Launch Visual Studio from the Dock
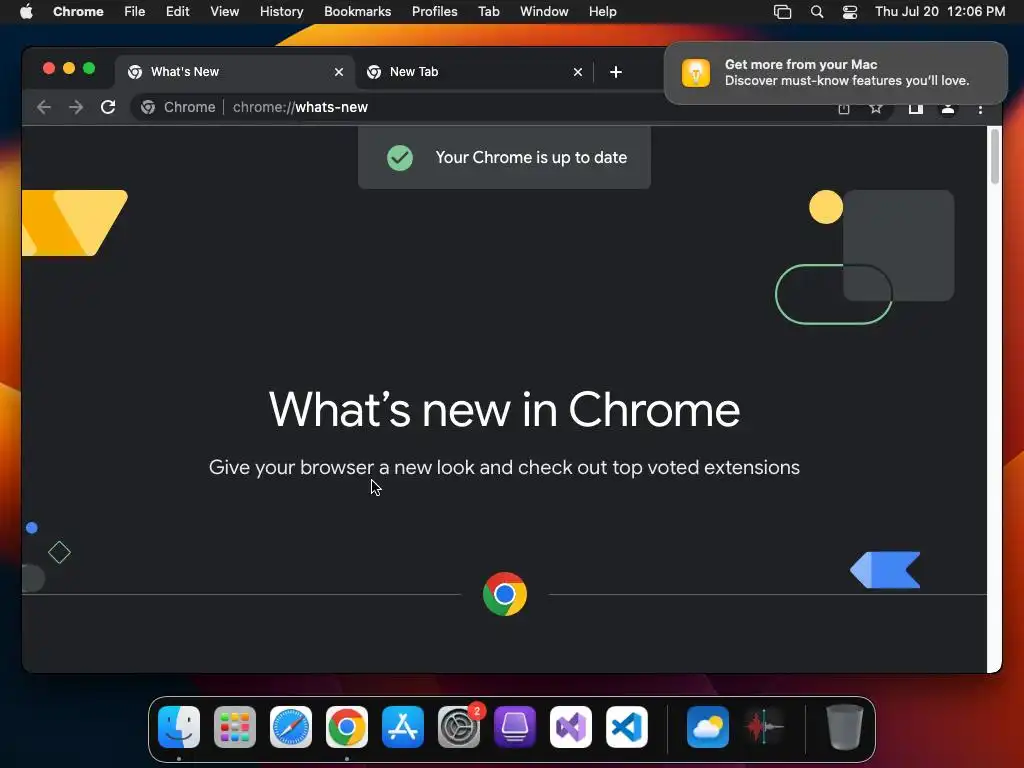This screenshot has height=768, width=1024. [571, 727]
